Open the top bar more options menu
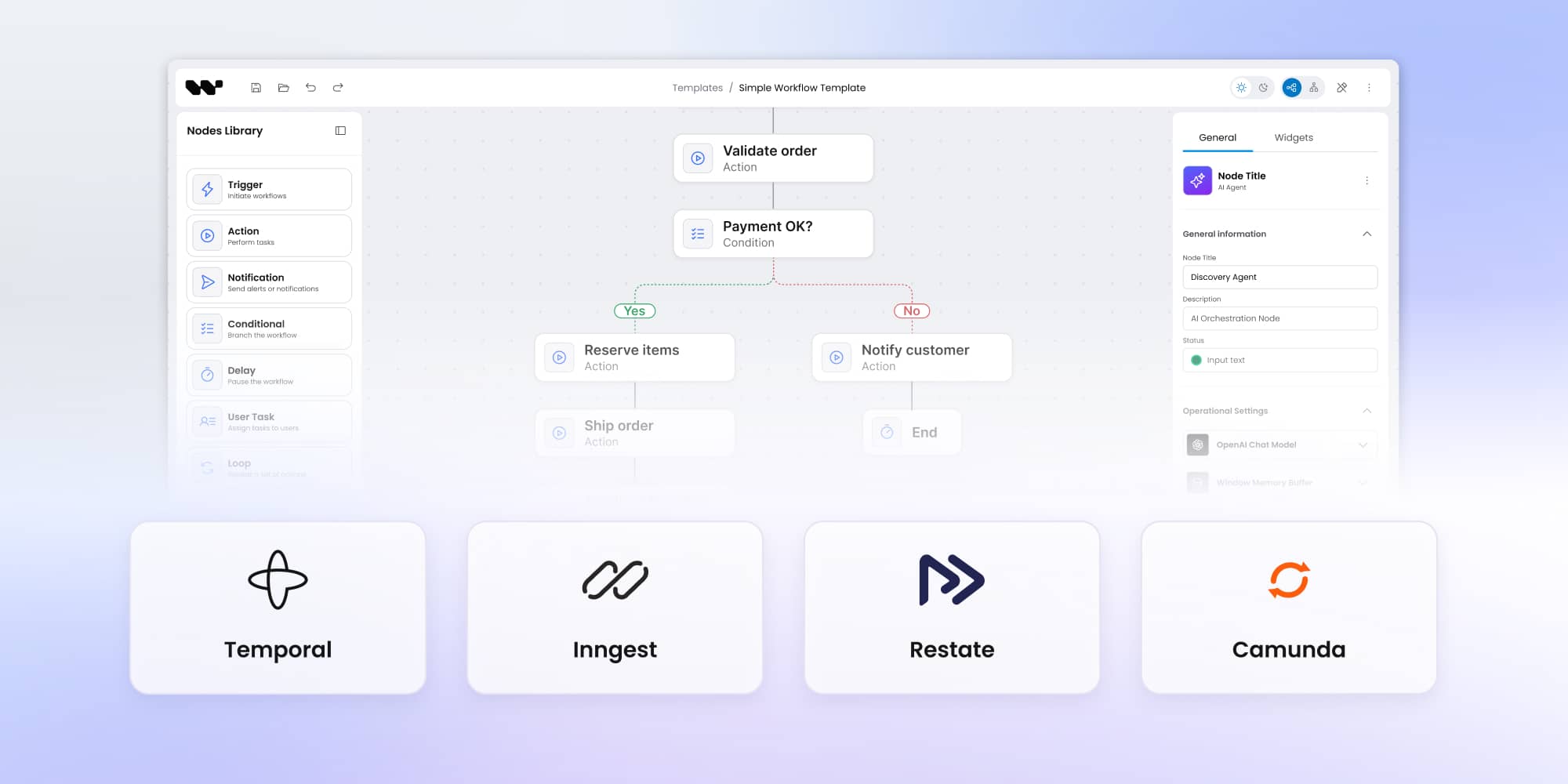The image size is (1568, 784). pos(1369,88)
